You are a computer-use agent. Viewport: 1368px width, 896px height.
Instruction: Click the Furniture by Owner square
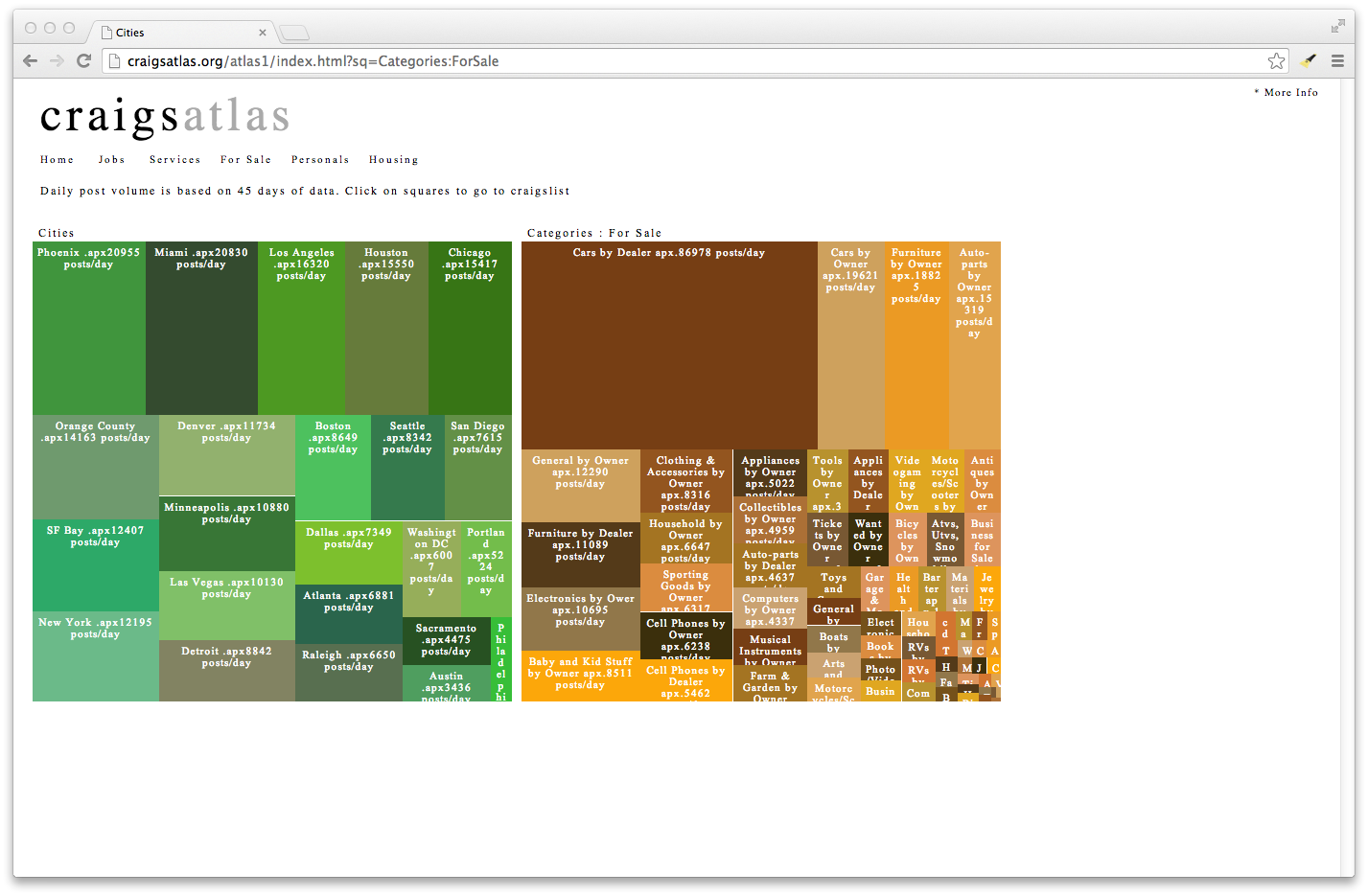[916, 346]
